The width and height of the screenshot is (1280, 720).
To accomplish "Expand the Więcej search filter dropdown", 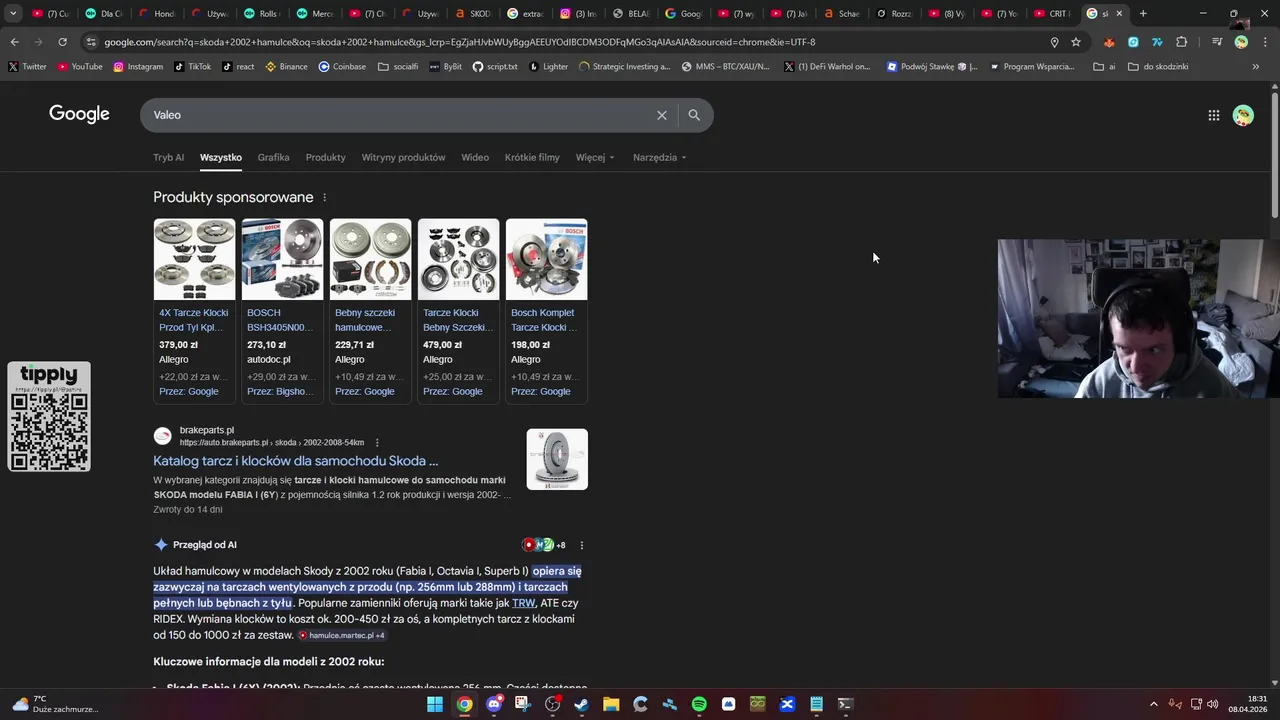I will (x=595, y=157).
